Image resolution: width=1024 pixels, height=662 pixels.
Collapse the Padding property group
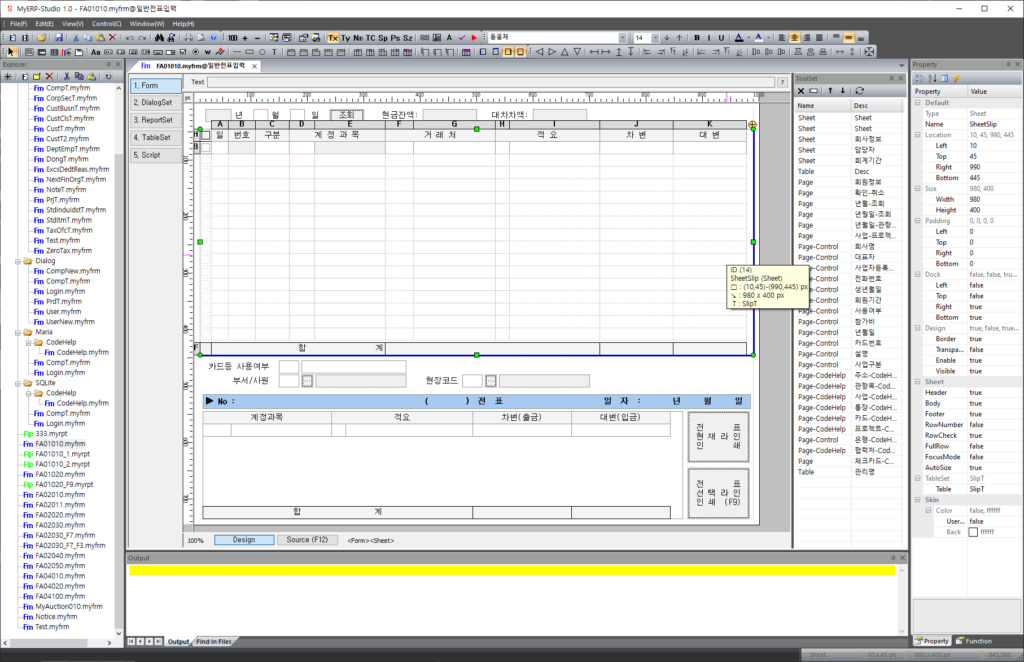point(918,221)
